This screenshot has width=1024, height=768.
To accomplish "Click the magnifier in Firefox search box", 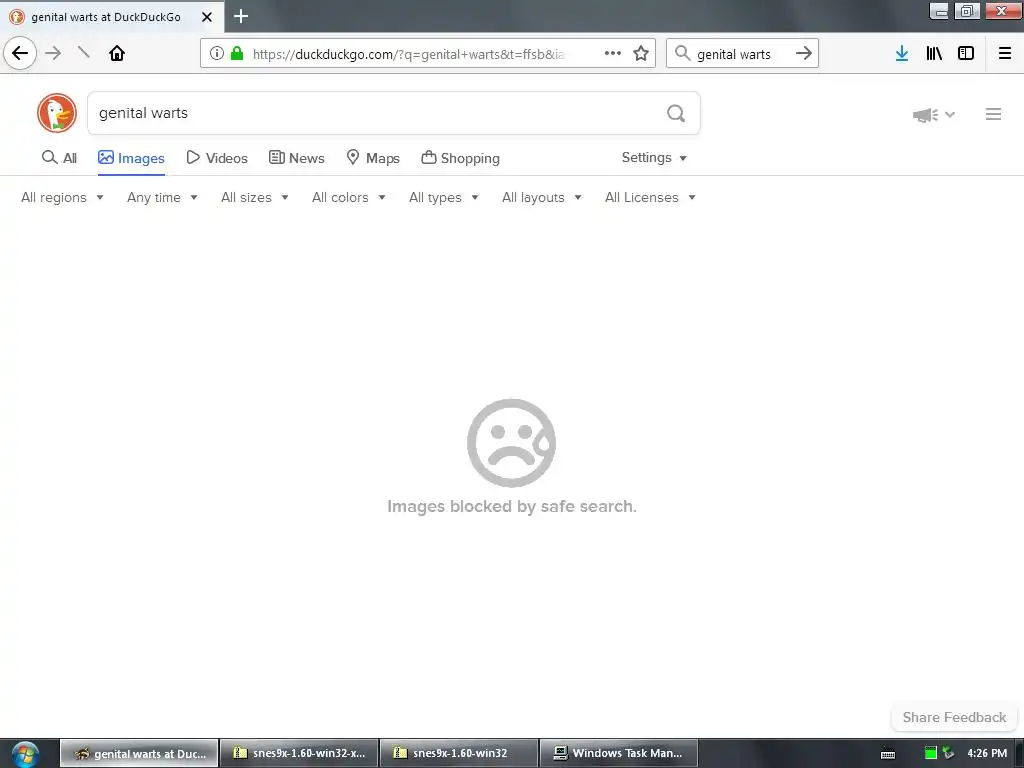I will click(x=682, y=53).
